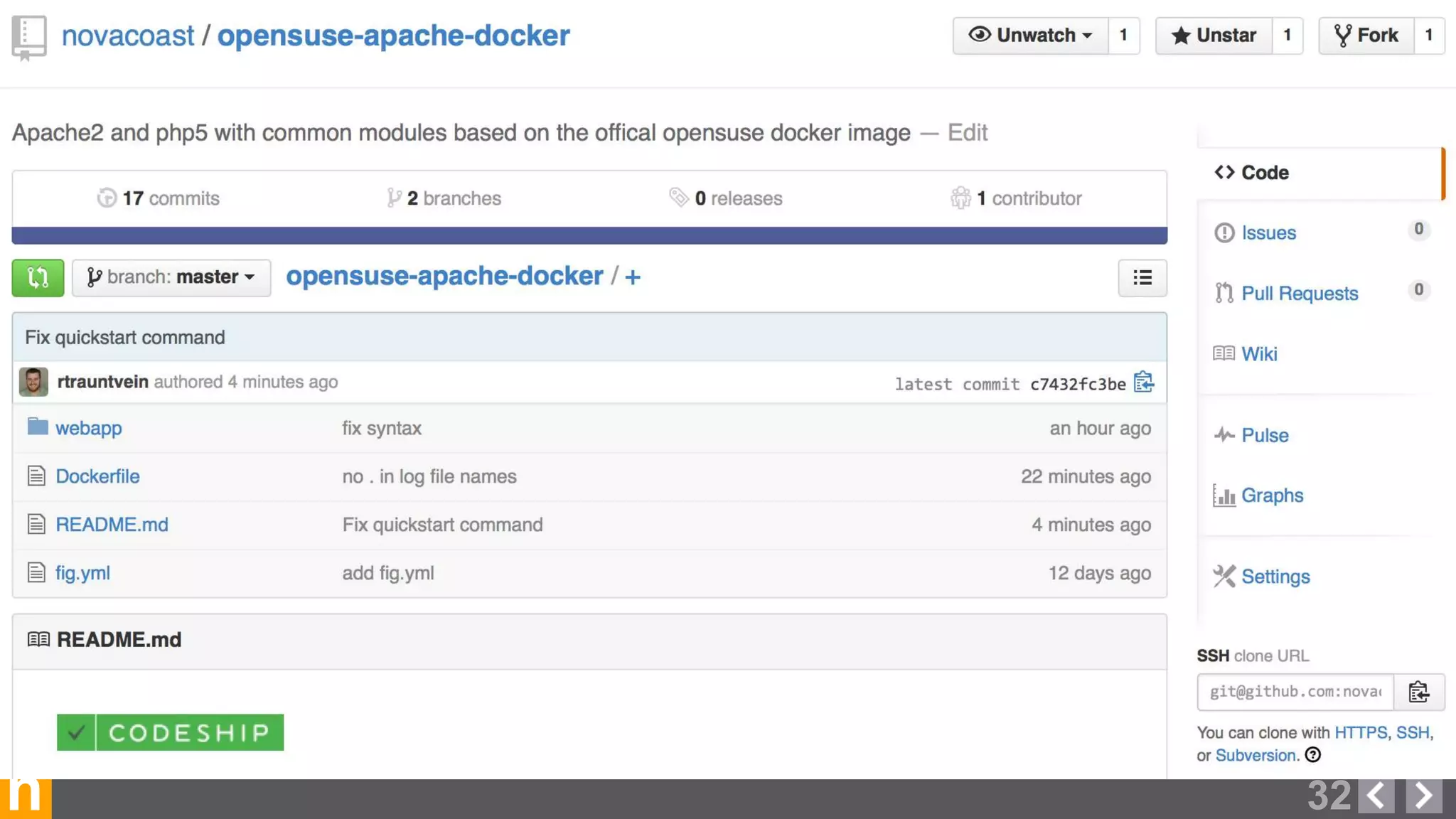
Task: Switch to the Pull Requests tab
Action: pos(1299,293)
